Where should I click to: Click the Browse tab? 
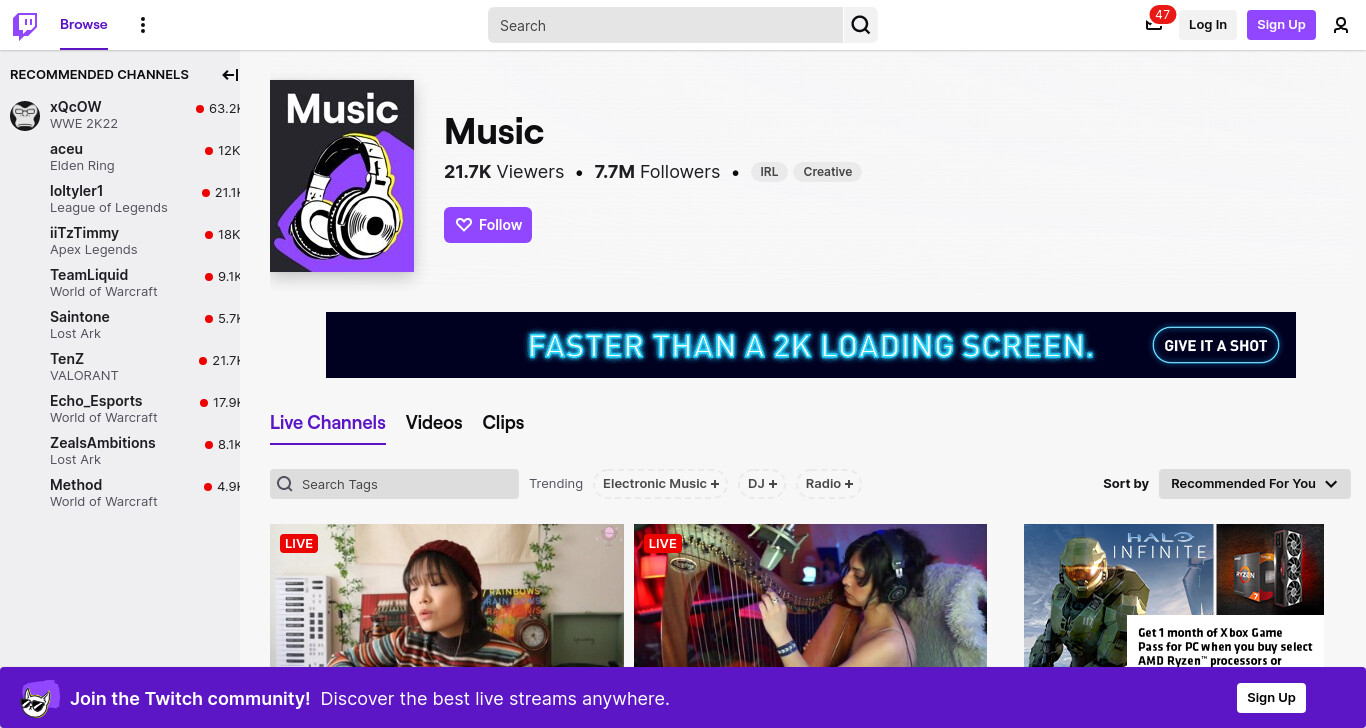(84, 25)
